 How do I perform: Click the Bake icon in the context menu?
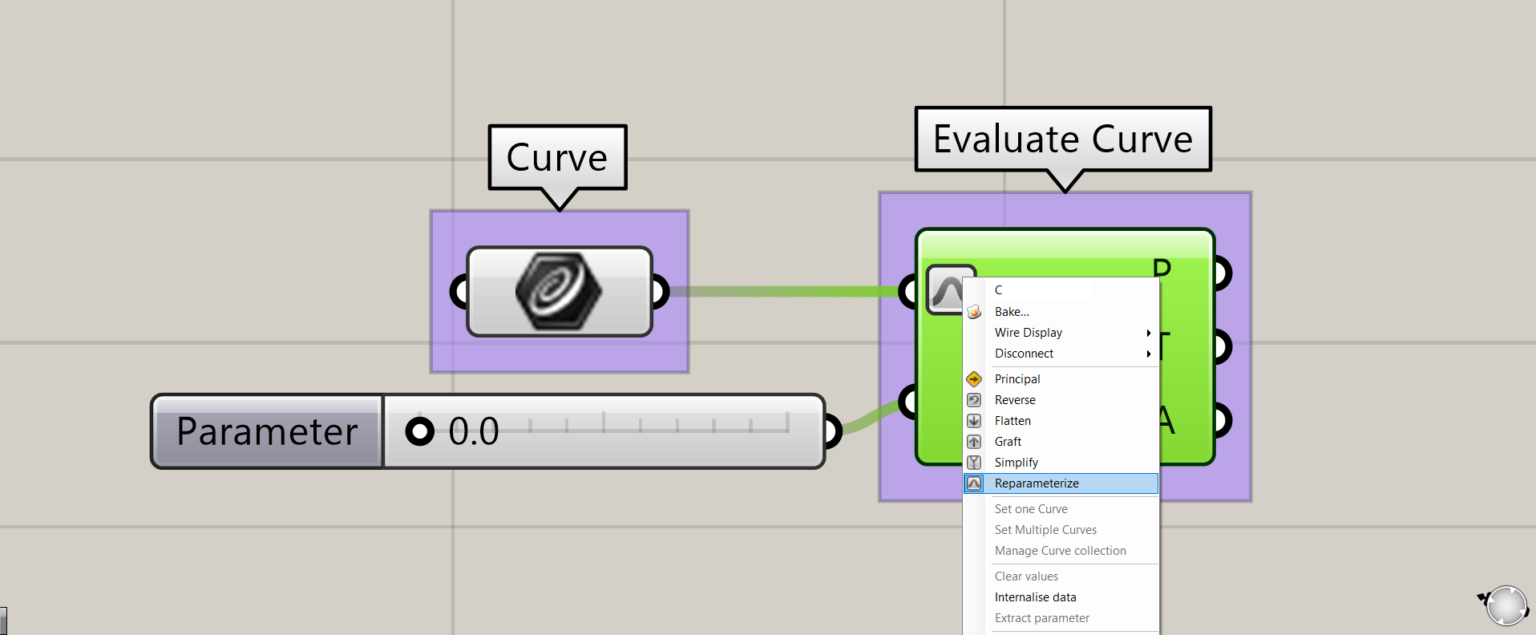coord(973,311)
